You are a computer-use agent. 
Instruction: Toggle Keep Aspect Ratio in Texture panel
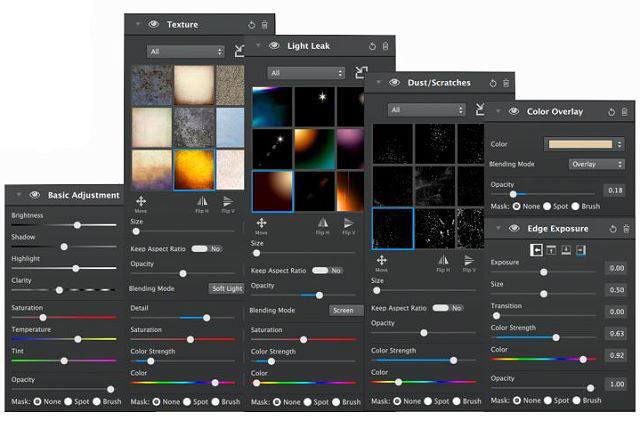(207, 249)
